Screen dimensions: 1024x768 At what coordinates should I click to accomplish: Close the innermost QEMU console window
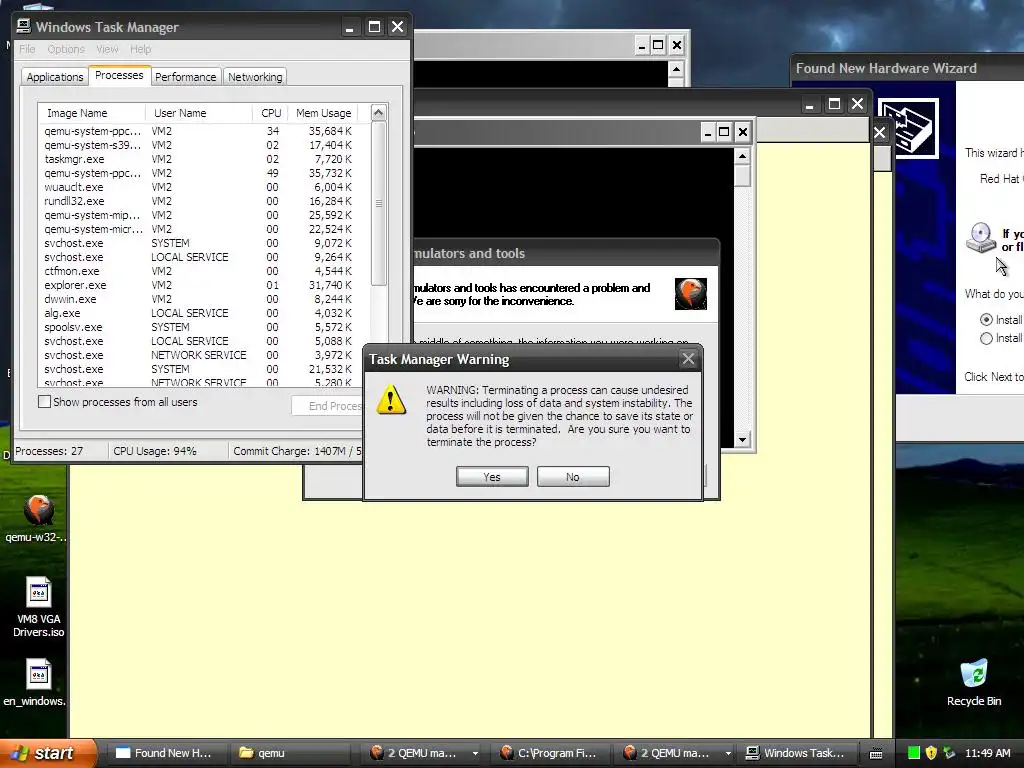tap(743, 133)
